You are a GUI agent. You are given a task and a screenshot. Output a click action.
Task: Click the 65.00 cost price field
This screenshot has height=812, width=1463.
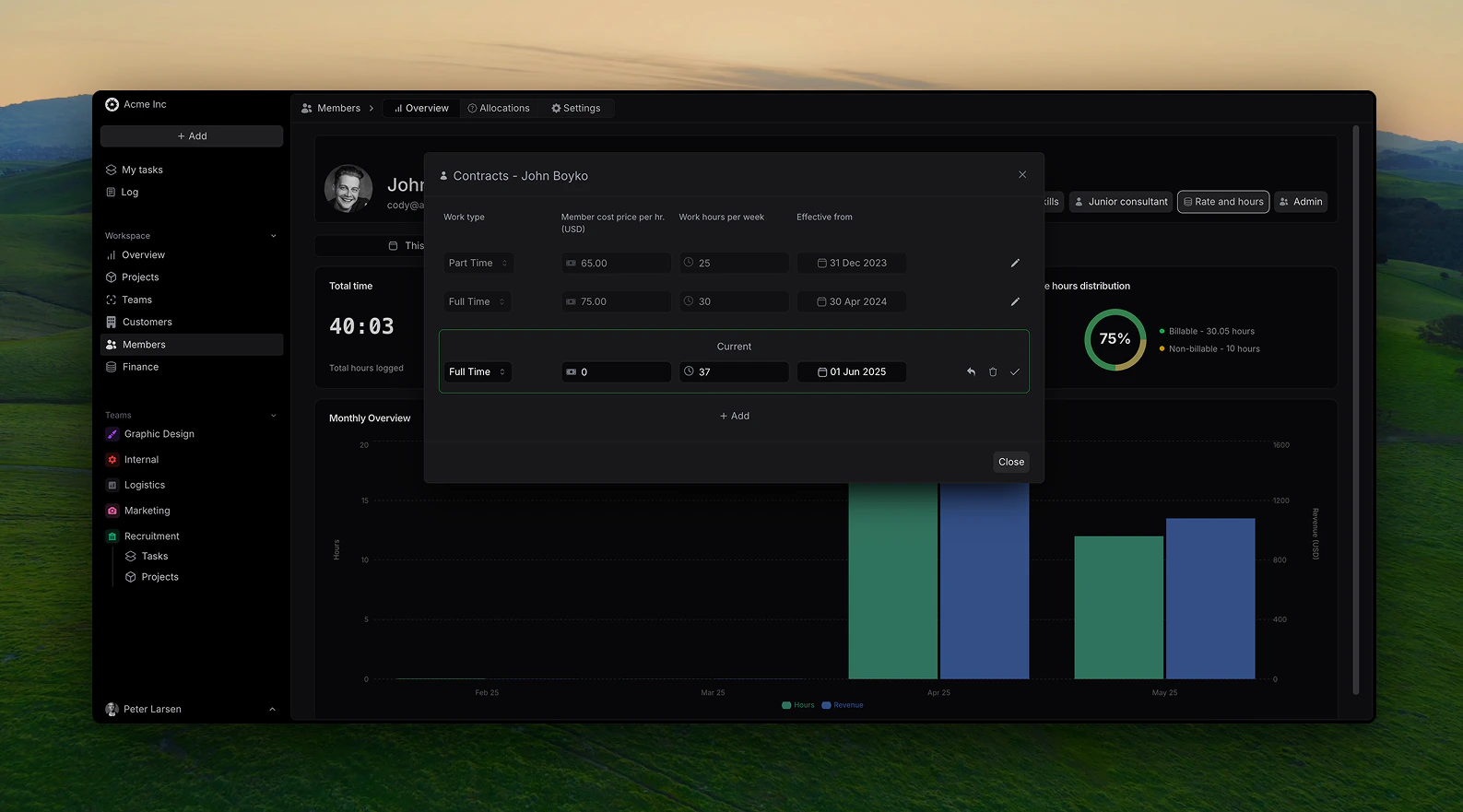point(616,263)
